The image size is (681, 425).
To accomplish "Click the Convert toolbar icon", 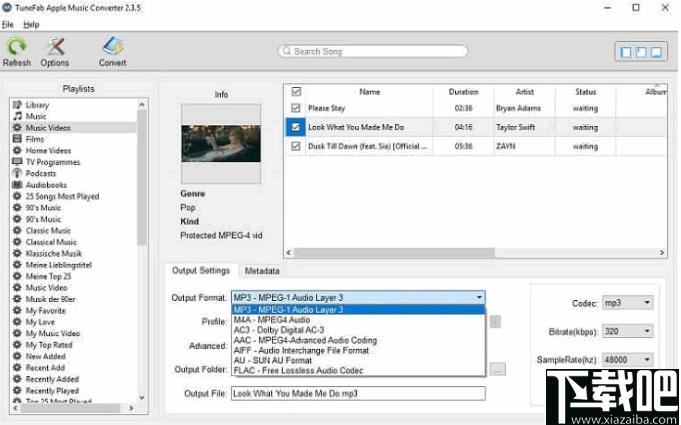I will 112,46.
